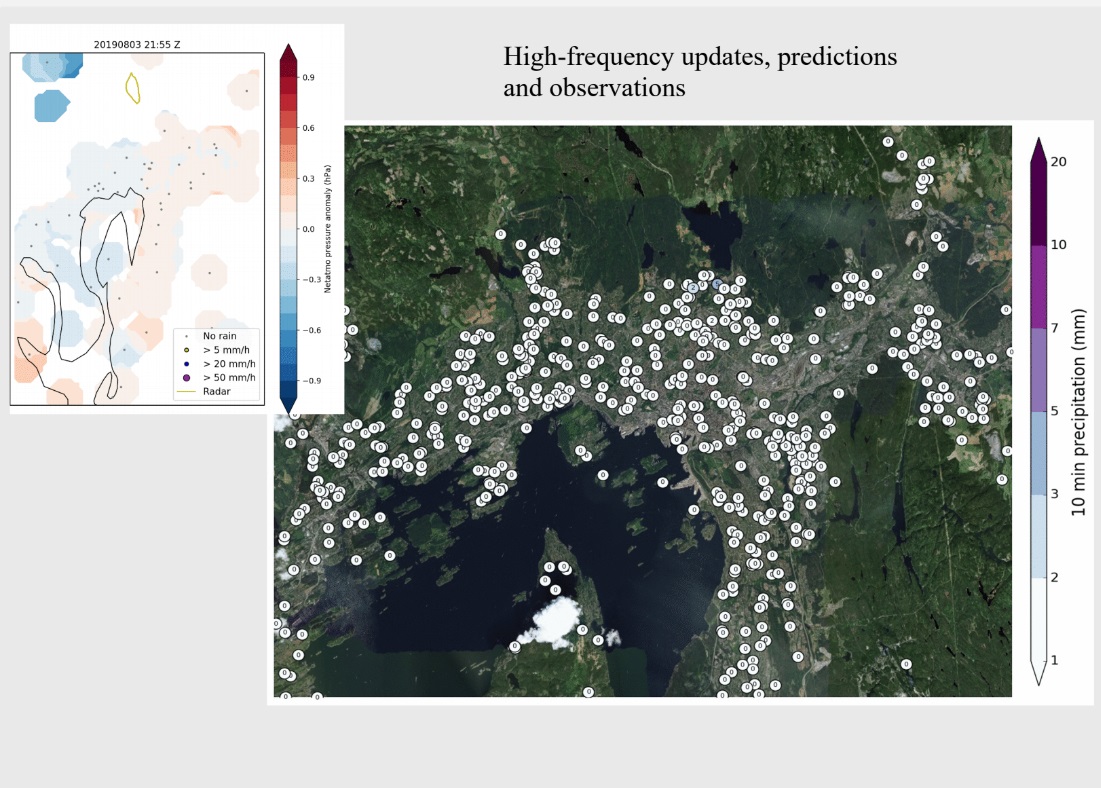This screenshot has width=1101, height=788.
Task: Click the magenta-purple 7–10 mm colorbar segment
Action: [1039, 286]
